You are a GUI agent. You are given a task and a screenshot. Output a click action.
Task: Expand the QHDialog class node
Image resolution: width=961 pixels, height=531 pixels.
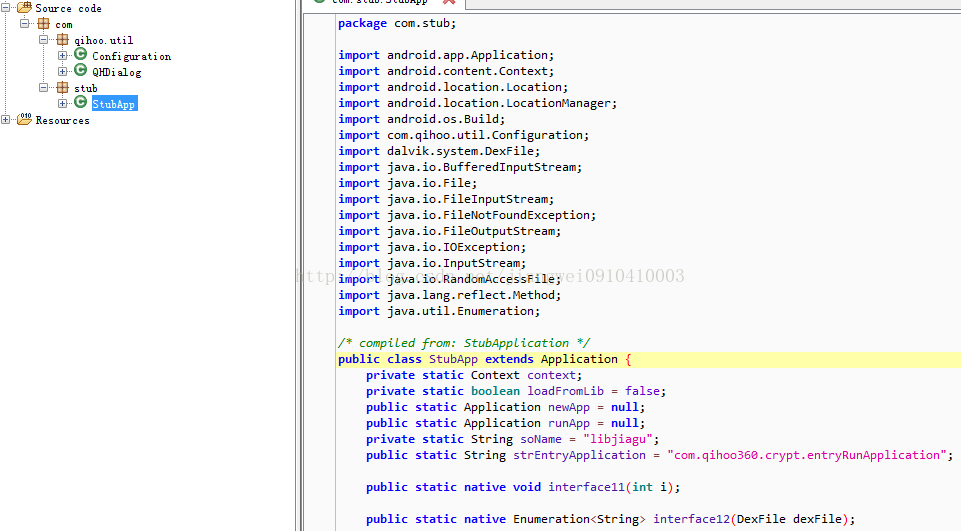pos(63,72)
